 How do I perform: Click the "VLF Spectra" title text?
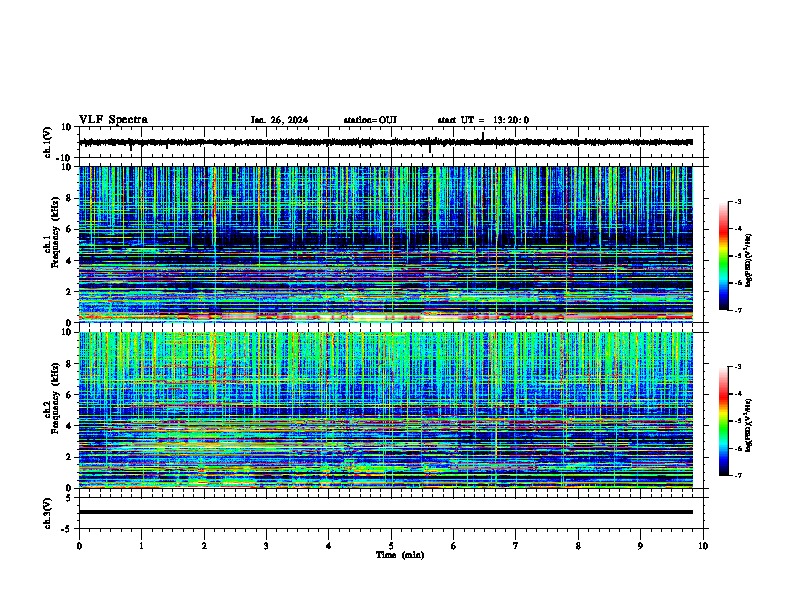click(113, 120)
